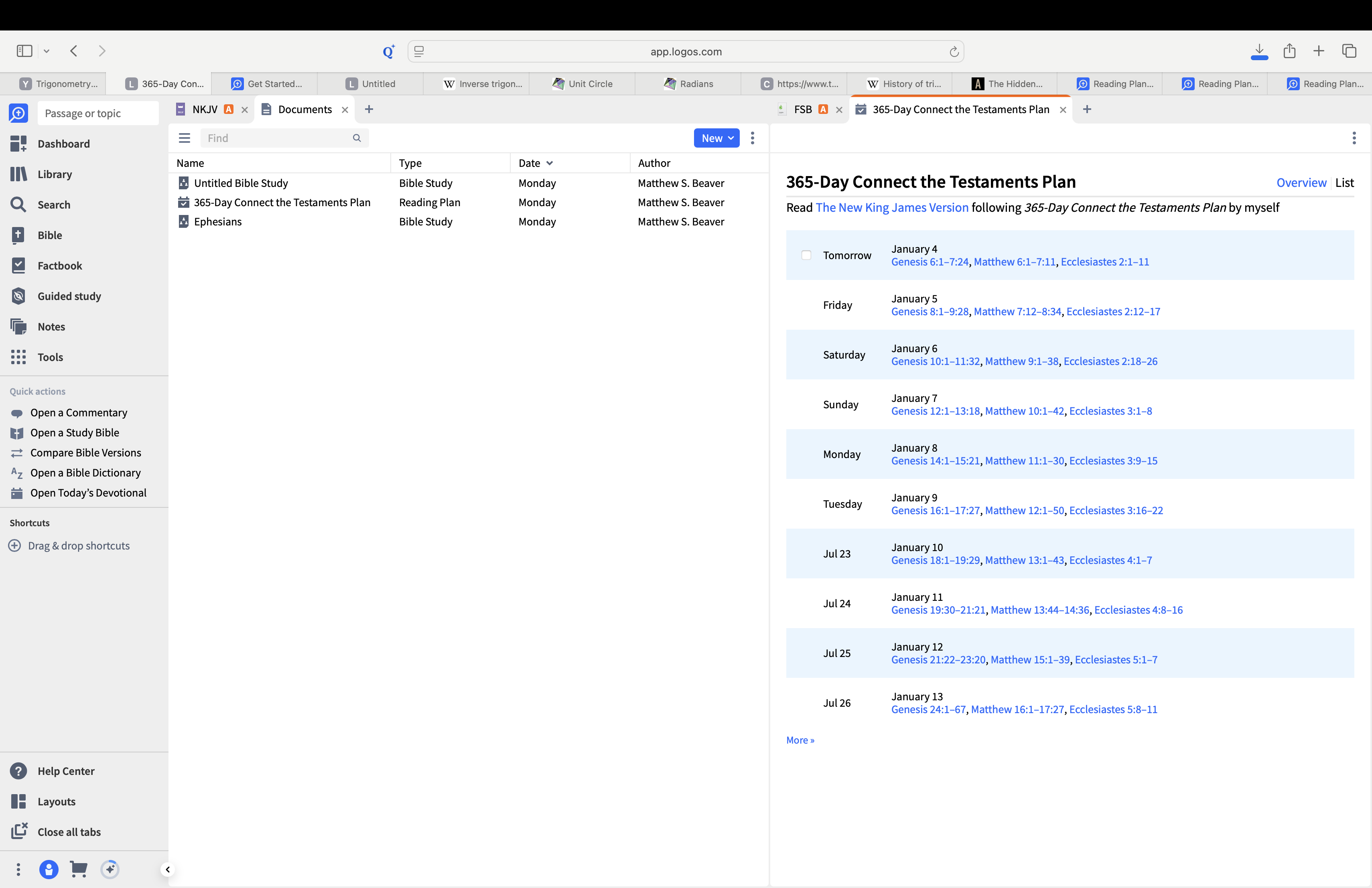Focus the Passage or topic field
Image resolution: width=1372 pixels, height=888 pixels.
[98, 113]
